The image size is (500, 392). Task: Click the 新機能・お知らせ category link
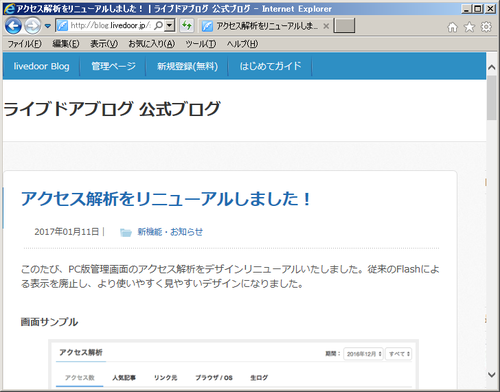pos(170,232)
